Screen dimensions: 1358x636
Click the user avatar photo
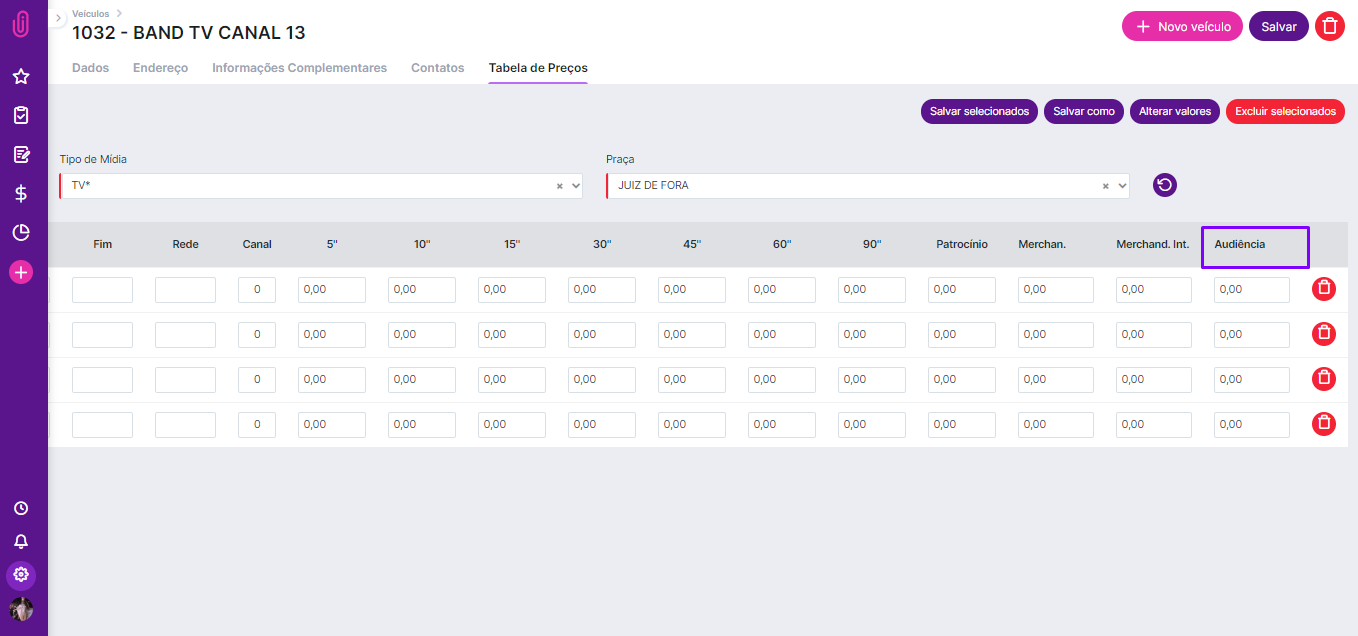coord(21,609)
